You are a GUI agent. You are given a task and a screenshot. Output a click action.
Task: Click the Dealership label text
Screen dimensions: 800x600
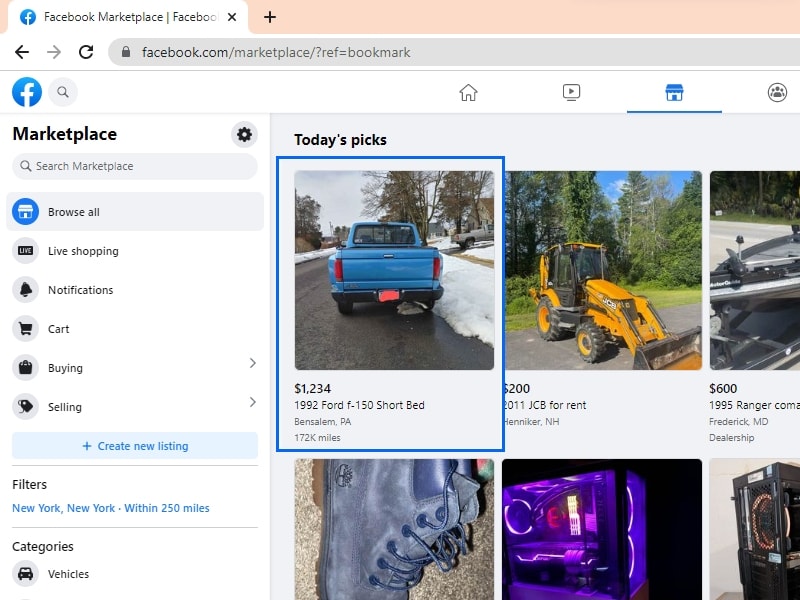(731, 438)
